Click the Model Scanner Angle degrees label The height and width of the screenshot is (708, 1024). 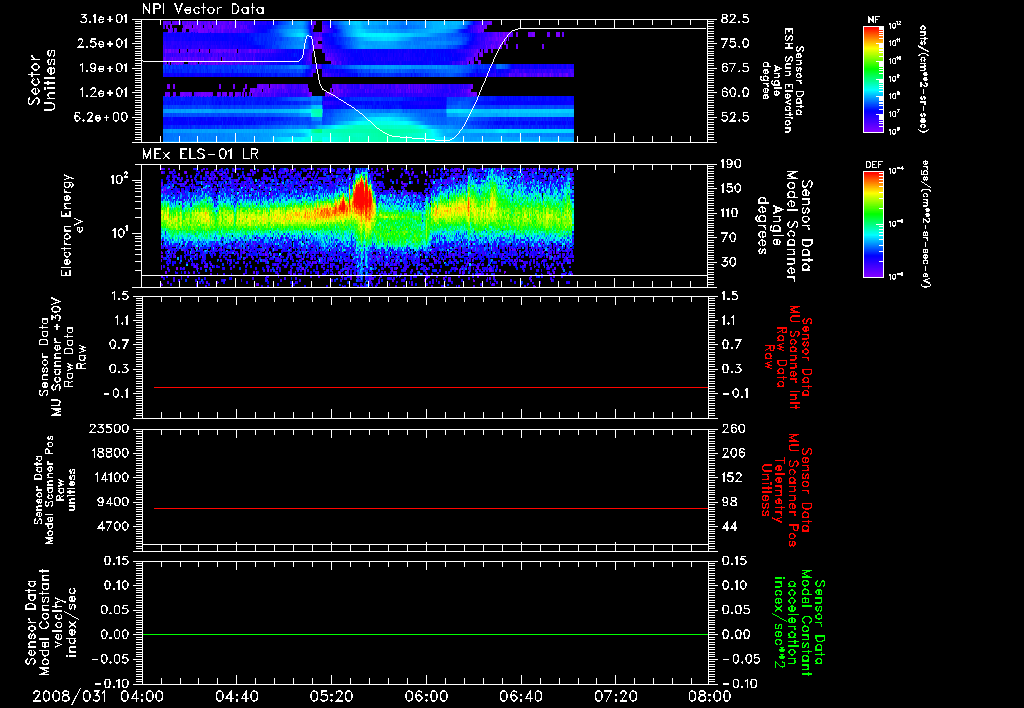point(784,225)
